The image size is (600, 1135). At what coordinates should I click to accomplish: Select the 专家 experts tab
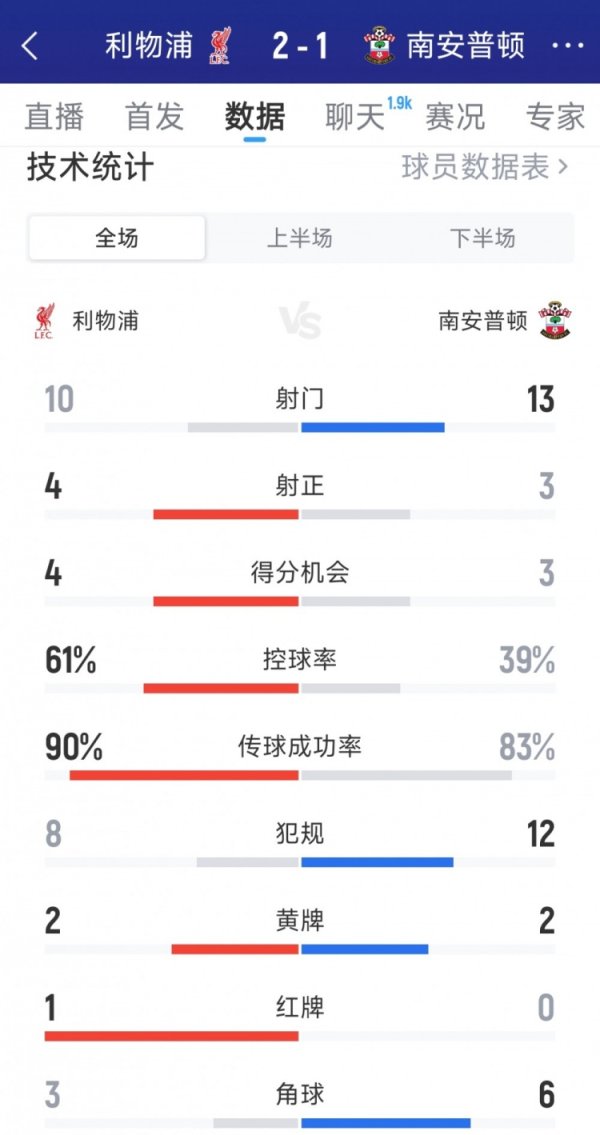(x=555, y=116)
